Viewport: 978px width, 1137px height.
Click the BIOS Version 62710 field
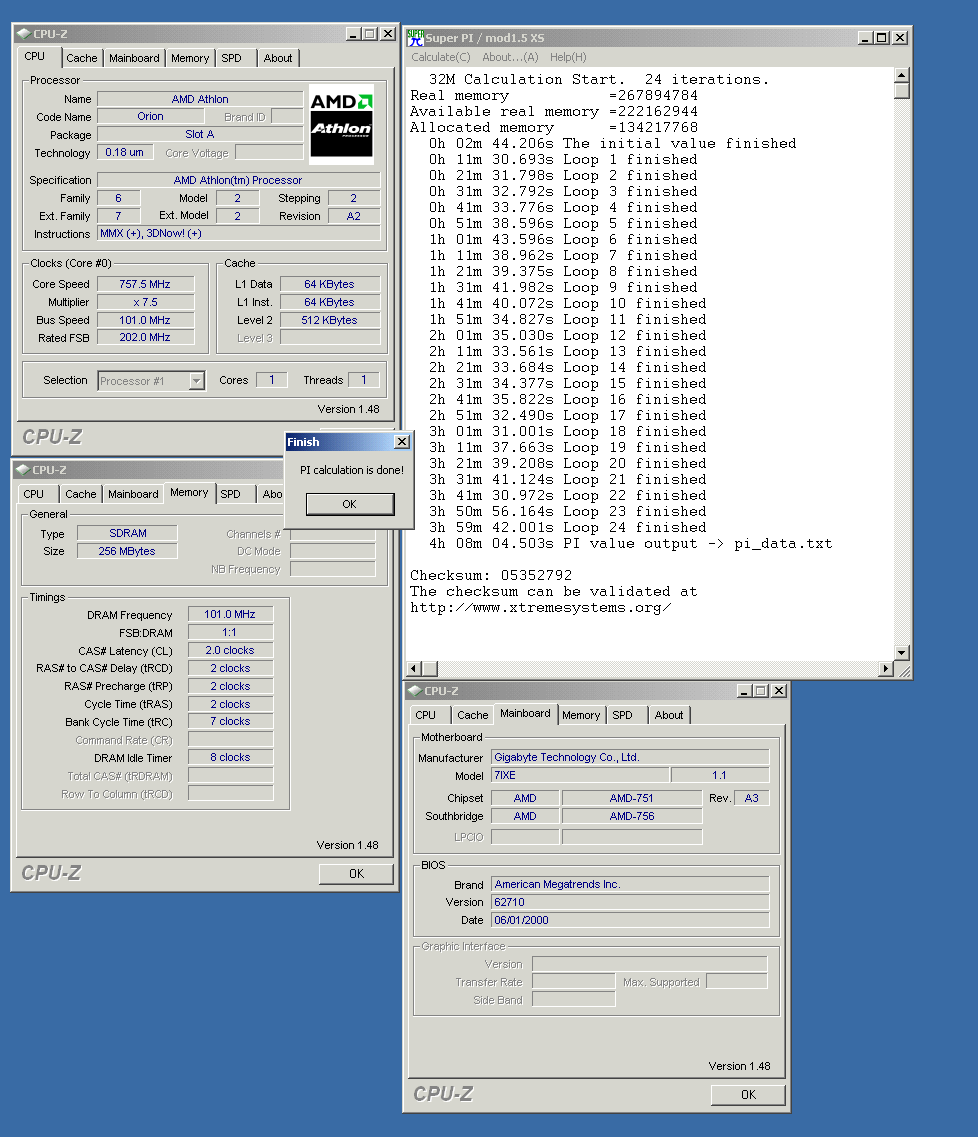click(630, 902)
